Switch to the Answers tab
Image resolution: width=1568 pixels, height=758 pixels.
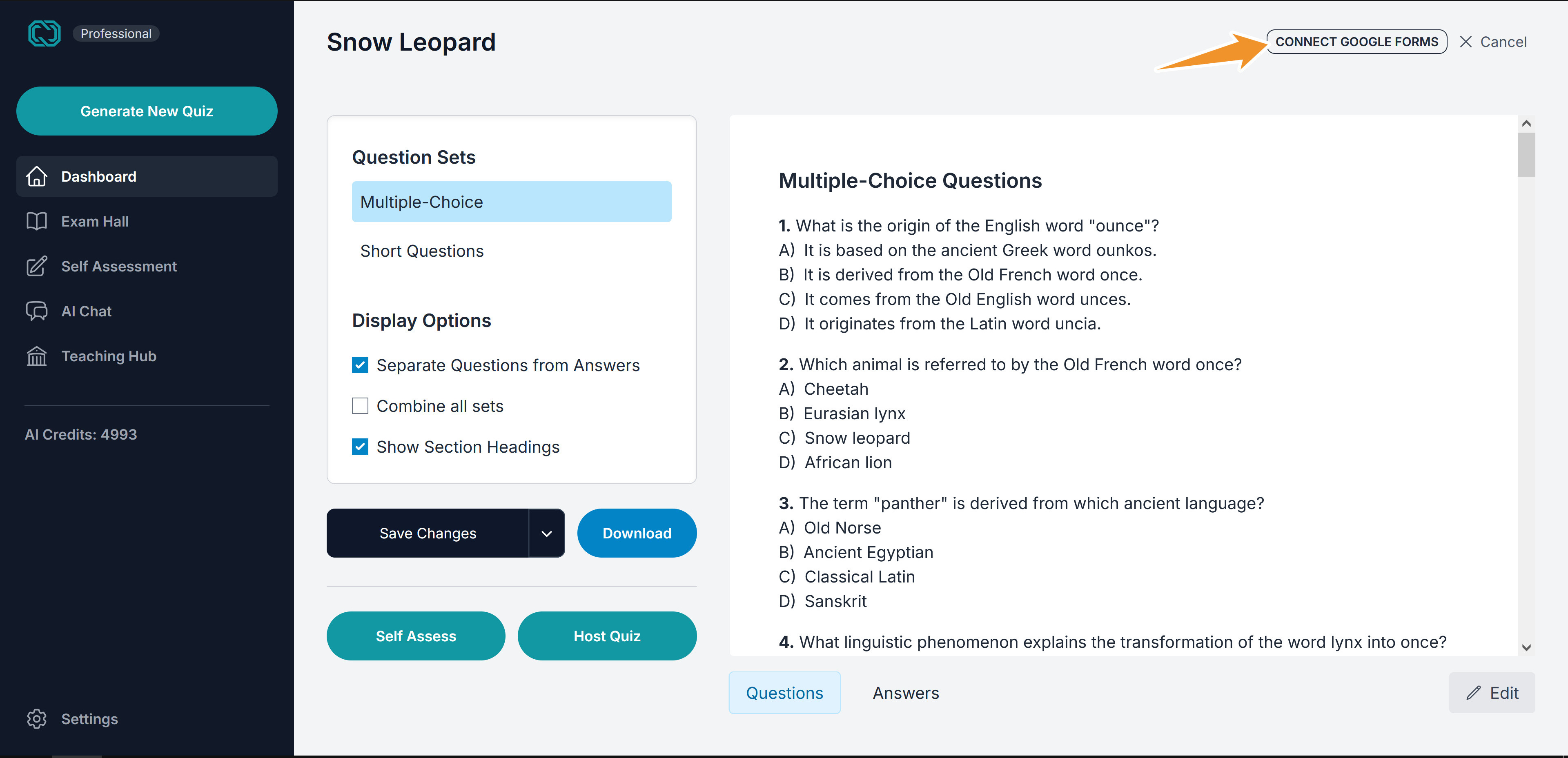point(906,693)
